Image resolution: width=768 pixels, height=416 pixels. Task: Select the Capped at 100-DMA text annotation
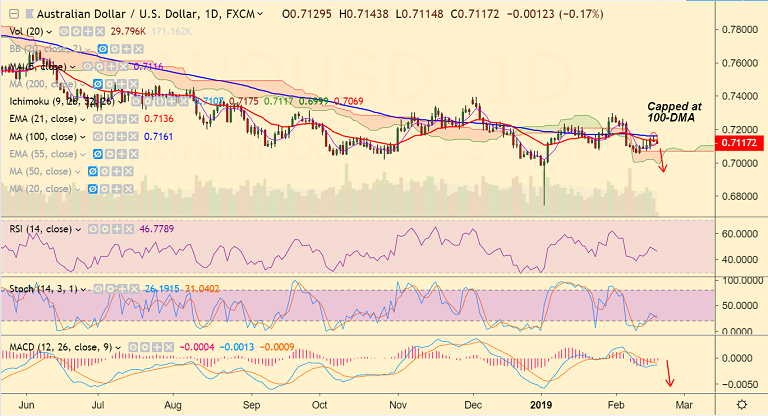[674, 112]
